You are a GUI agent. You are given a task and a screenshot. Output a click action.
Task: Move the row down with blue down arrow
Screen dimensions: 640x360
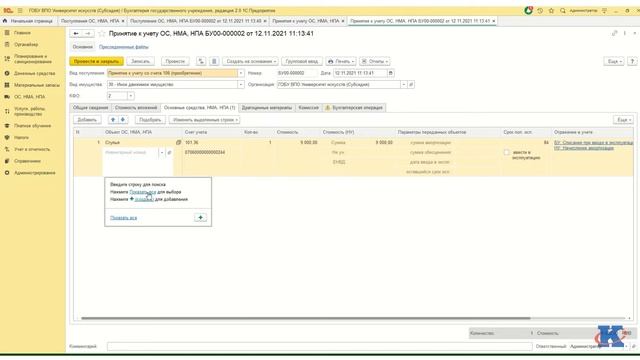pyautogui.click(x=122, y=120)
